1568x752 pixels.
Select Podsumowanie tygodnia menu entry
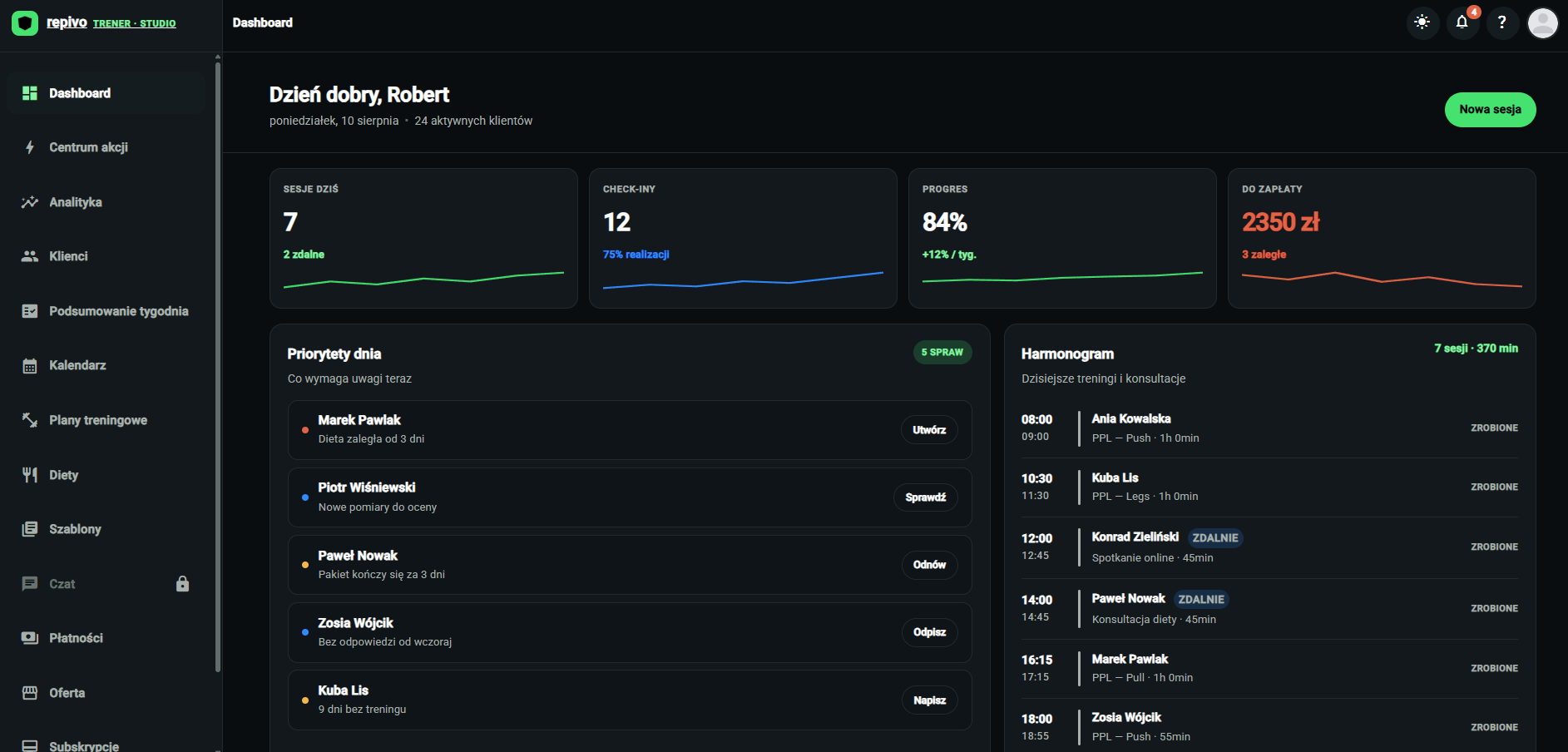(106, 311)
